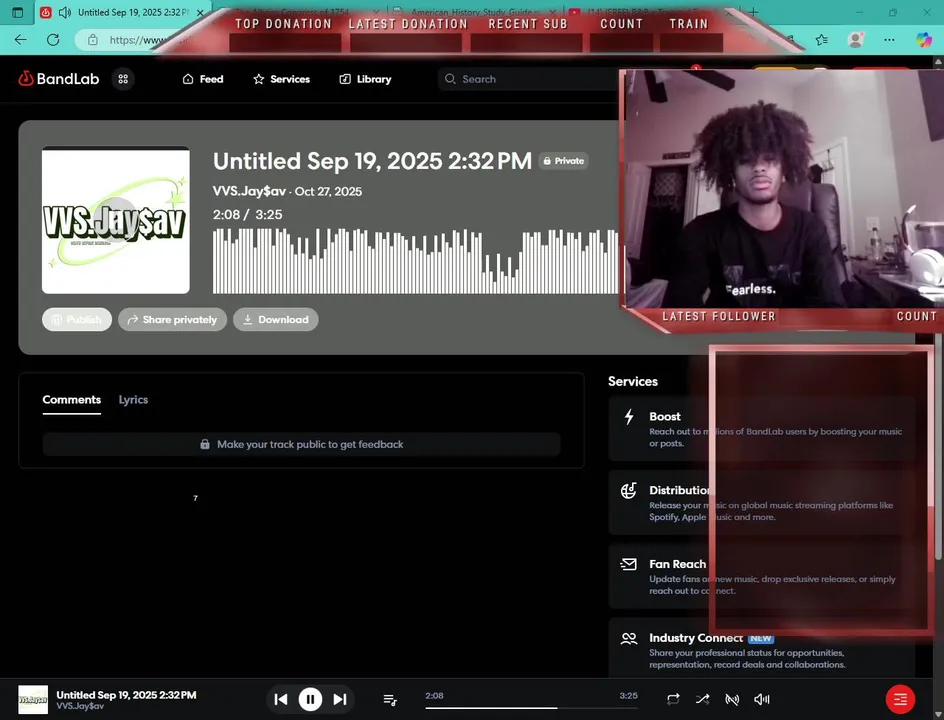
Task: Open the BandLab home logo
Action: point(58,79)
